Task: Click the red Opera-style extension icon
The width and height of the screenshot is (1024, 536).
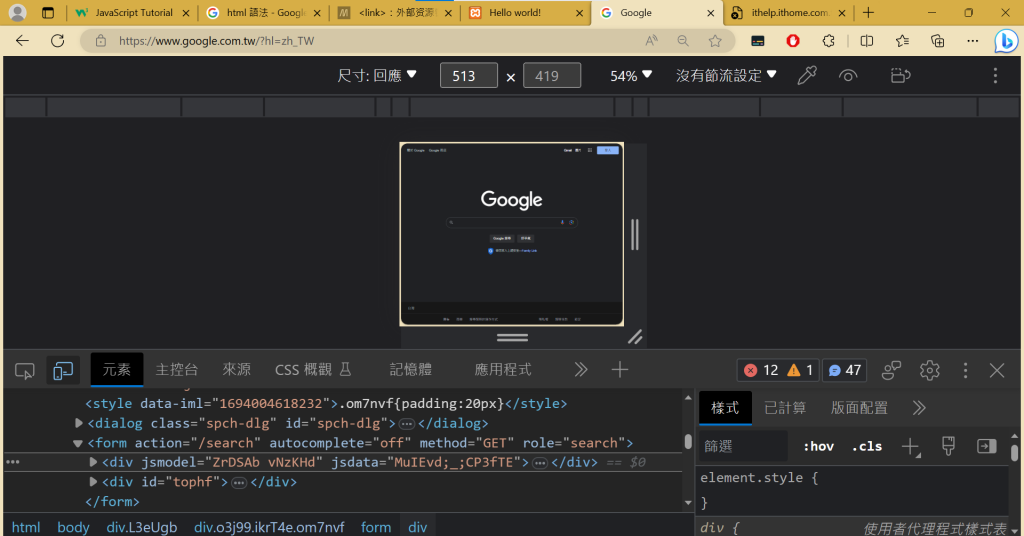Action: pyautogui.click(x=793, y=40)
